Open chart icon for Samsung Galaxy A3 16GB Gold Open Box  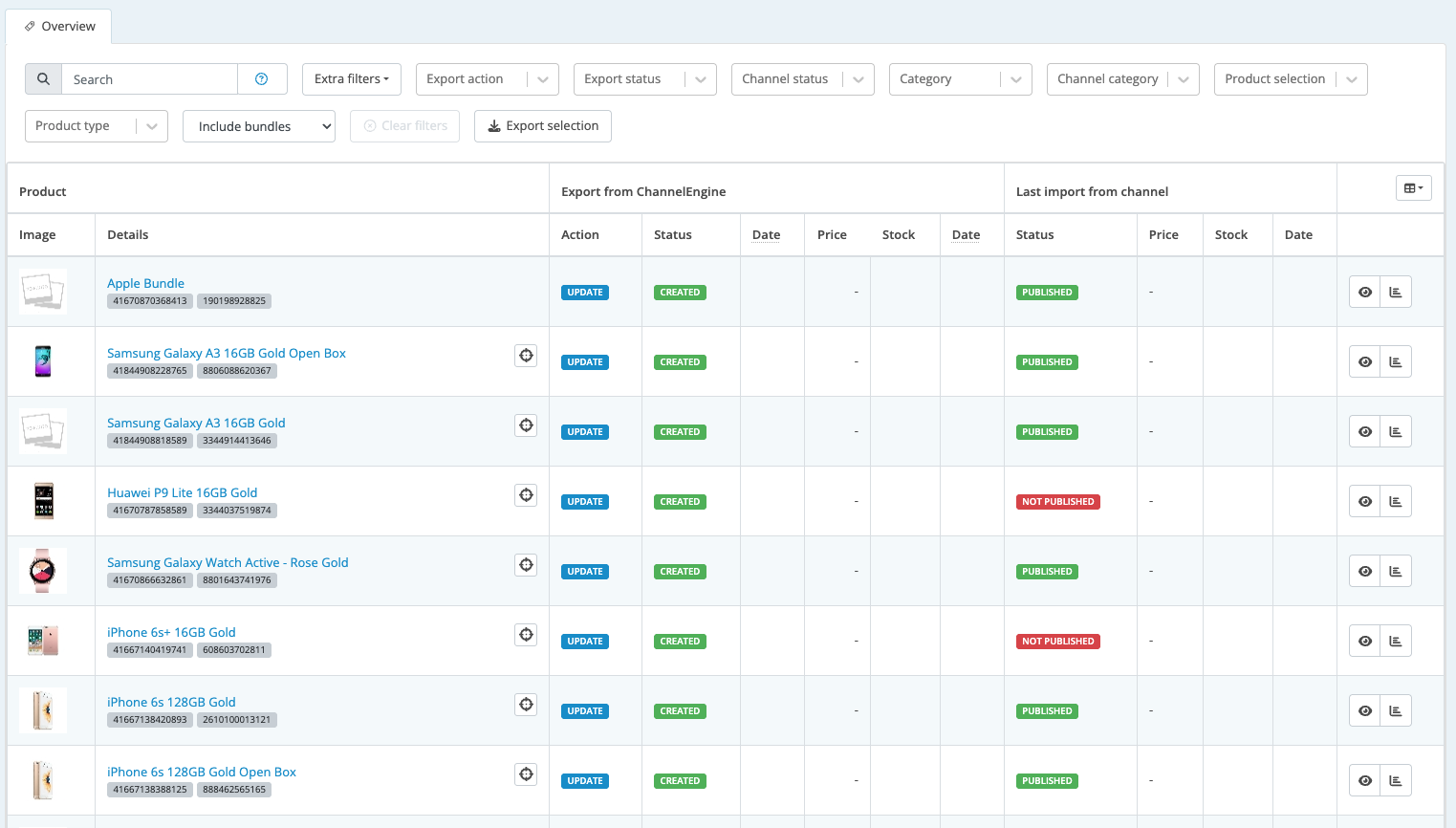pos(1396,361)
